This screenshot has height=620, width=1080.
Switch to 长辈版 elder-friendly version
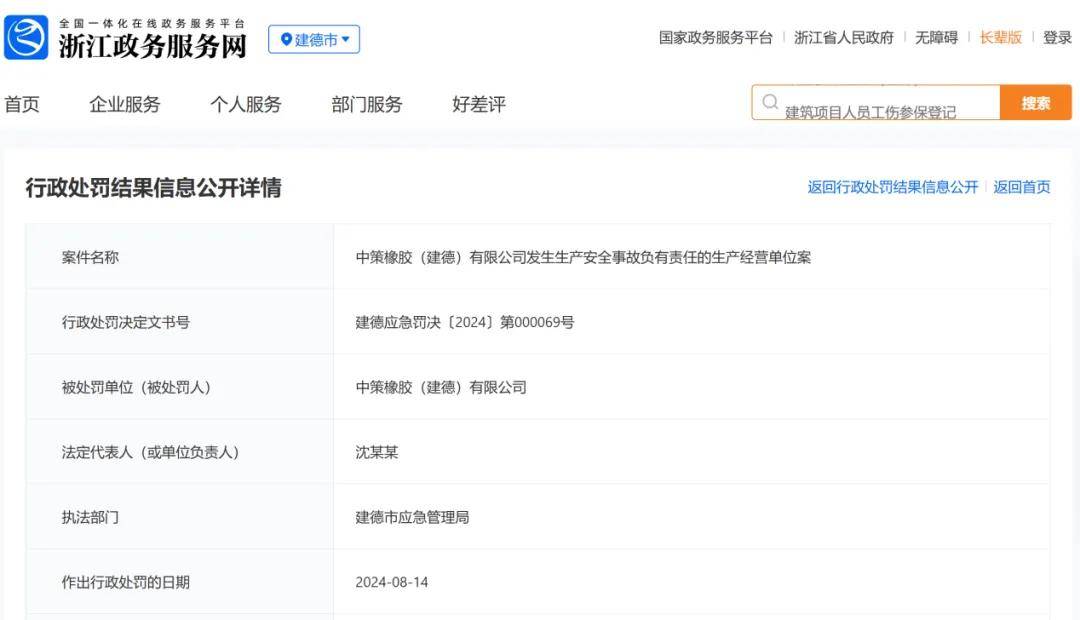1000,38
